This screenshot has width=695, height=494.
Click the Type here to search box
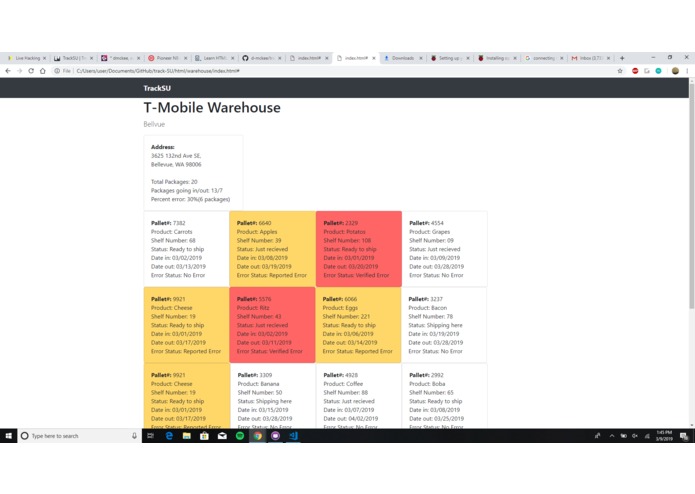pos(80,436)
